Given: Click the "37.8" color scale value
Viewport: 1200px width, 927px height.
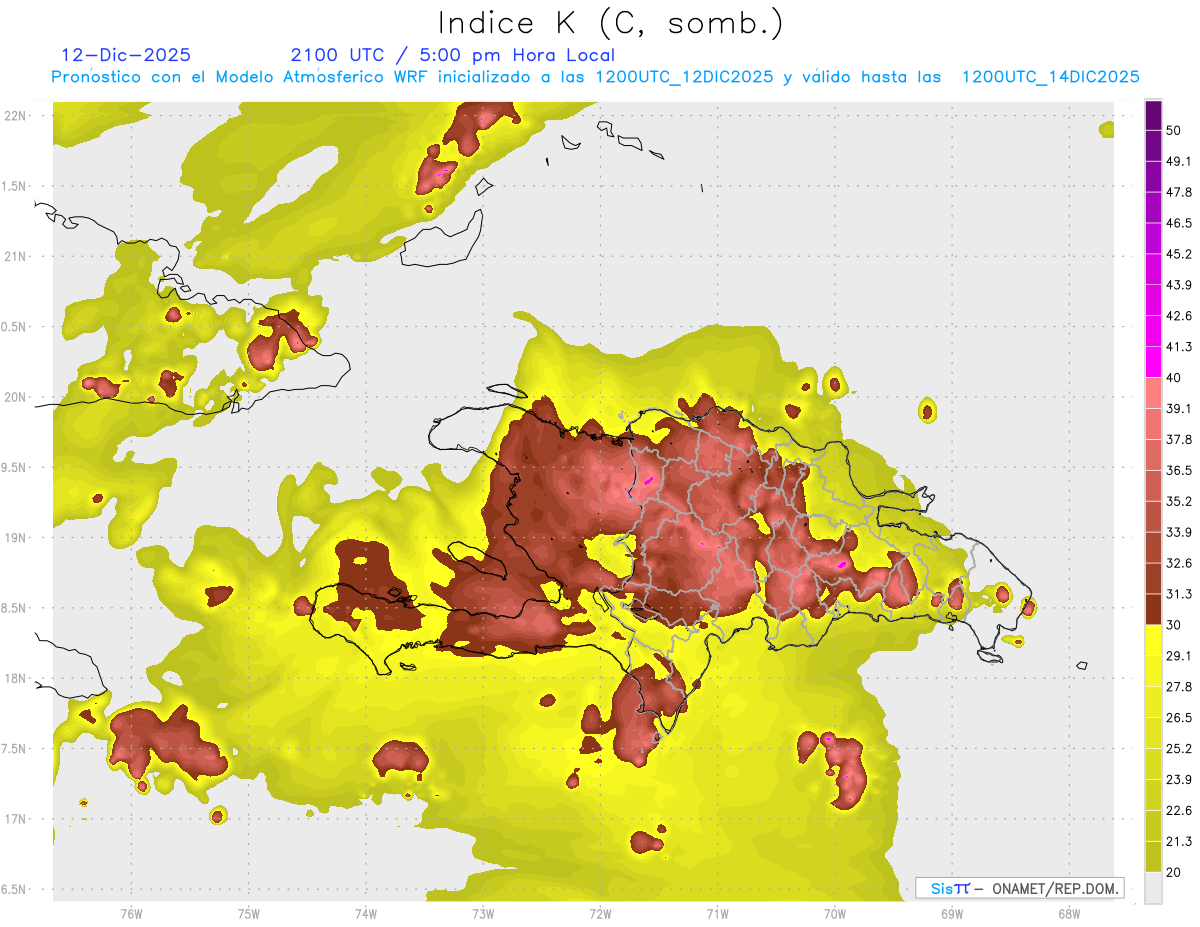Looking at the screenshot, I should (1179, 440).
